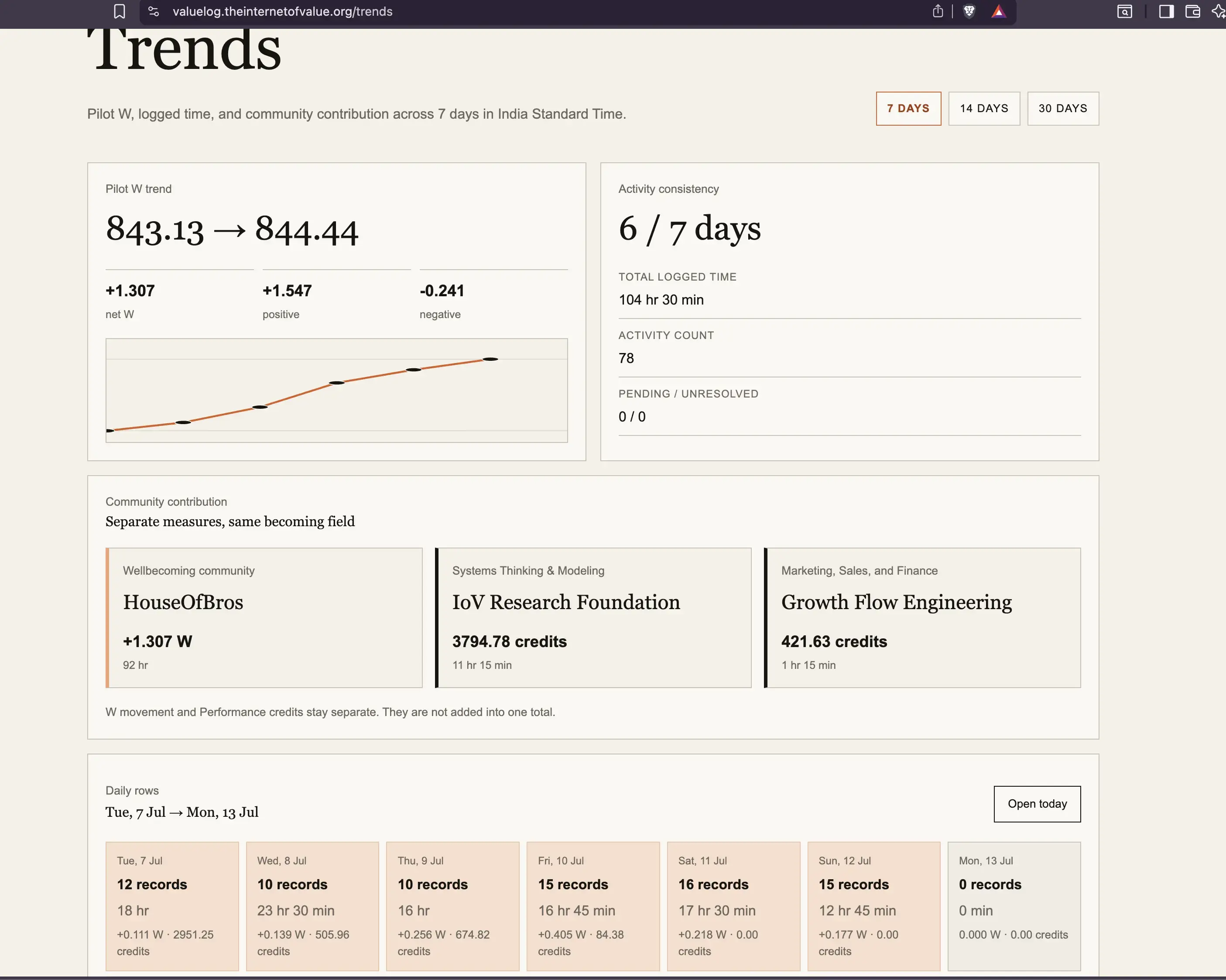Open site settings icon in the address bar
Viewport: 1226px width, 980px height.
154,11
